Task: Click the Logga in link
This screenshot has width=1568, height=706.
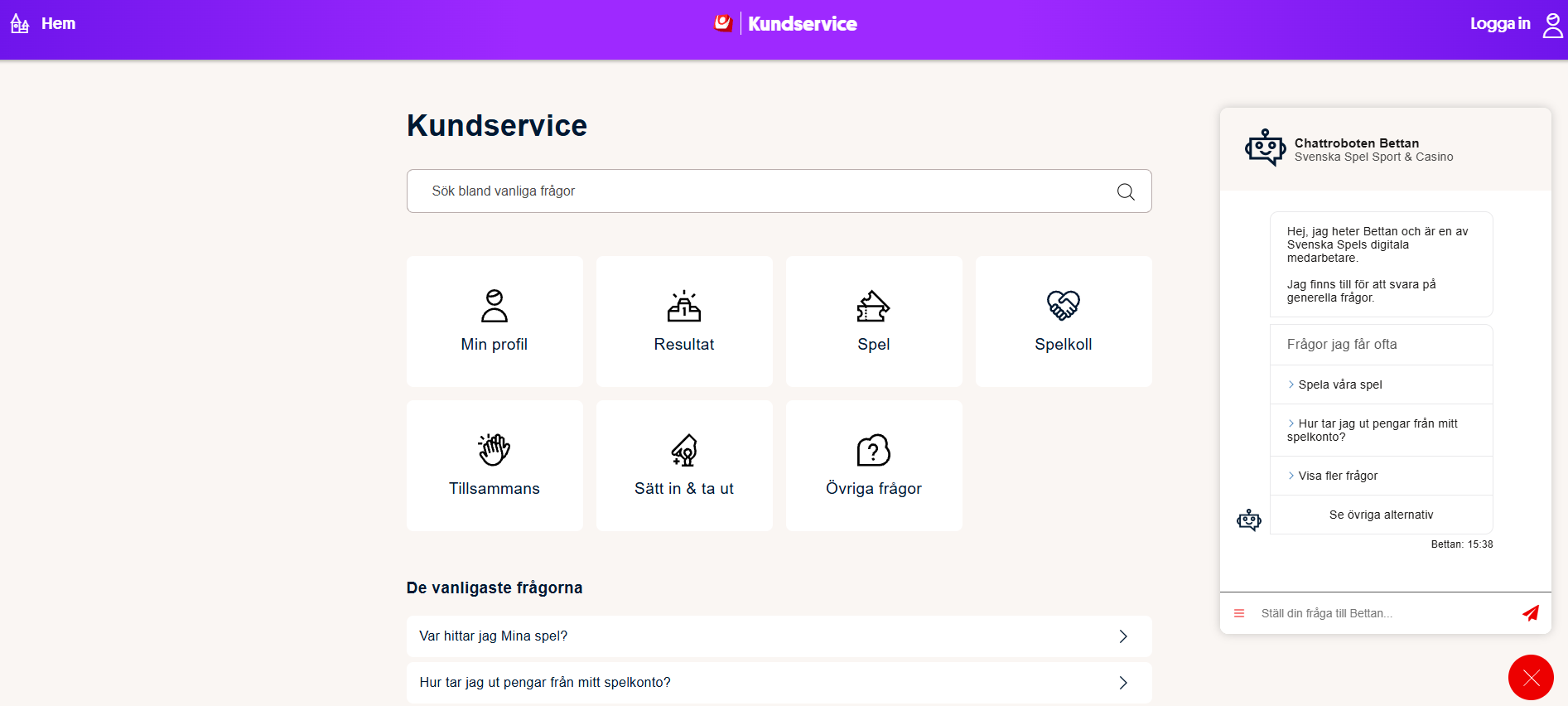Action: pyautogui.click(x=1500, y=24)
